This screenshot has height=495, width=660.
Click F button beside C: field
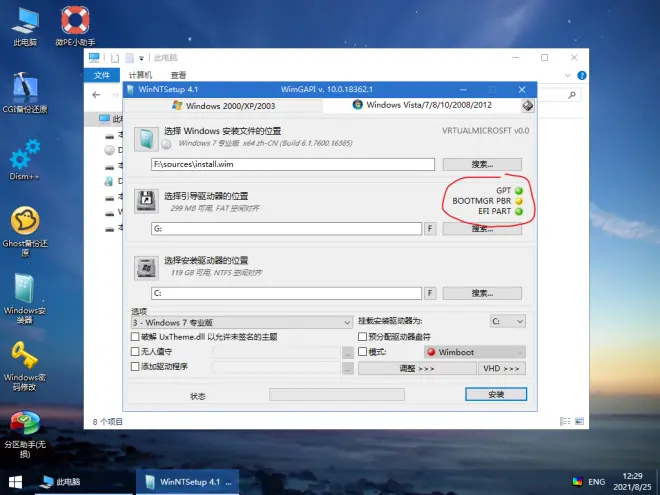click(x=430, y=293)
